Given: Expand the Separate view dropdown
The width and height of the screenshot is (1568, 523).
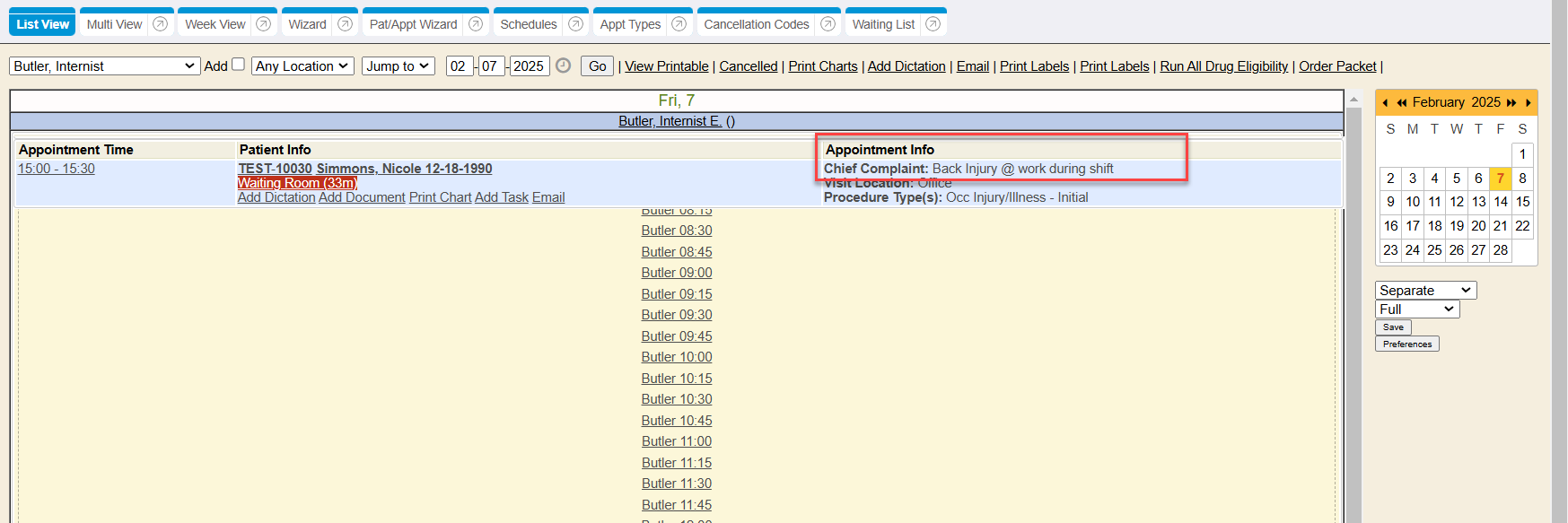Looking at the screenshot, I should (x=1425, y=291).
